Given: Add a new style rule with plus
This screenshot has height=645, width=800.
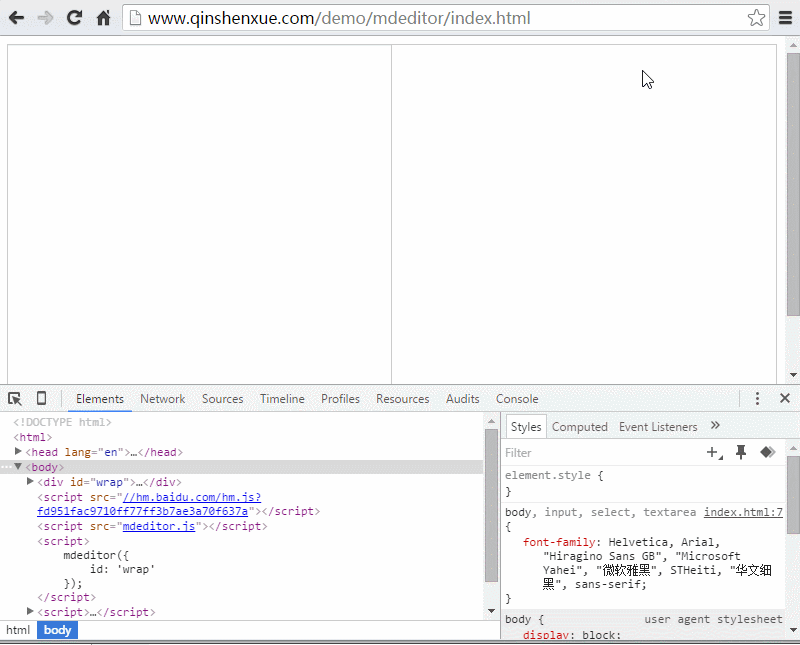Looking at the screenshot, I should [714, 453].
